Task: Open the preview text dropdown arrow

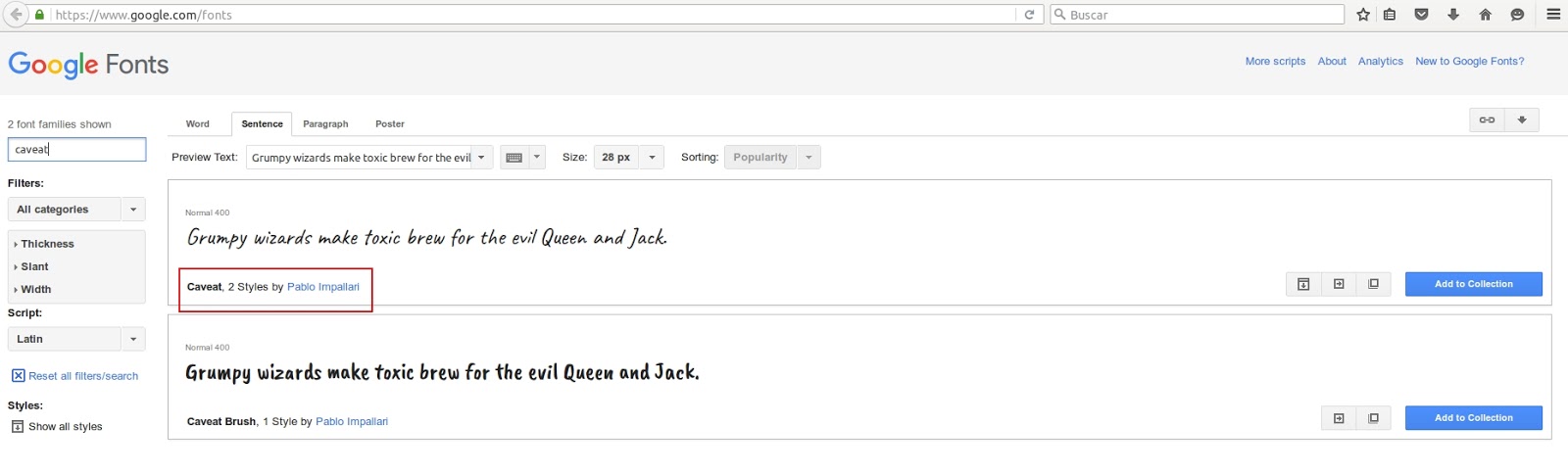Action: click(x=481, y=158)
